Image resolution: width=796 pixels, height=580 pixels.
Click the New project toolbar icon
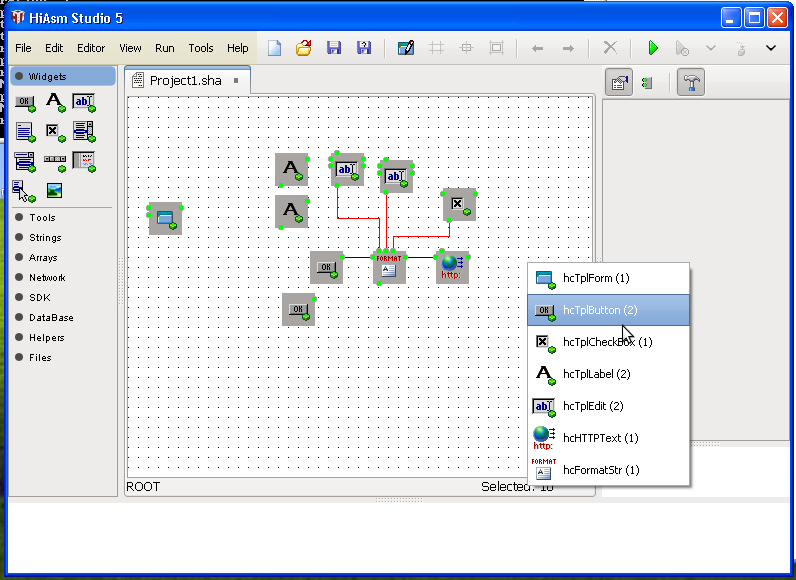pyautogui.click(x=274, y=48)
